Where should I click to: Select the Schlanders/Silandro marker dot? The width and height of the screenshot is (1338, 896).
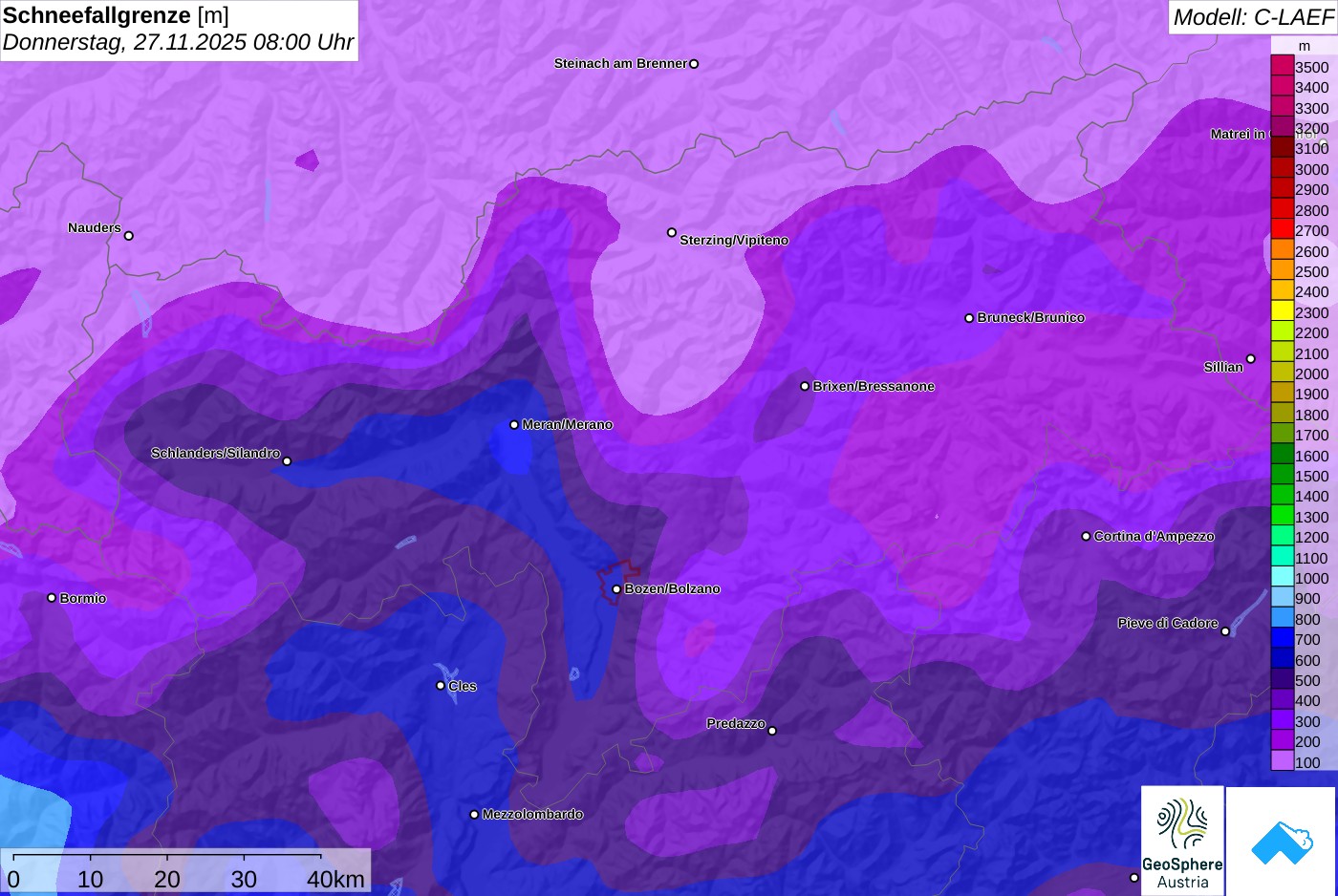pyautogui.click(x=287, y=461)
